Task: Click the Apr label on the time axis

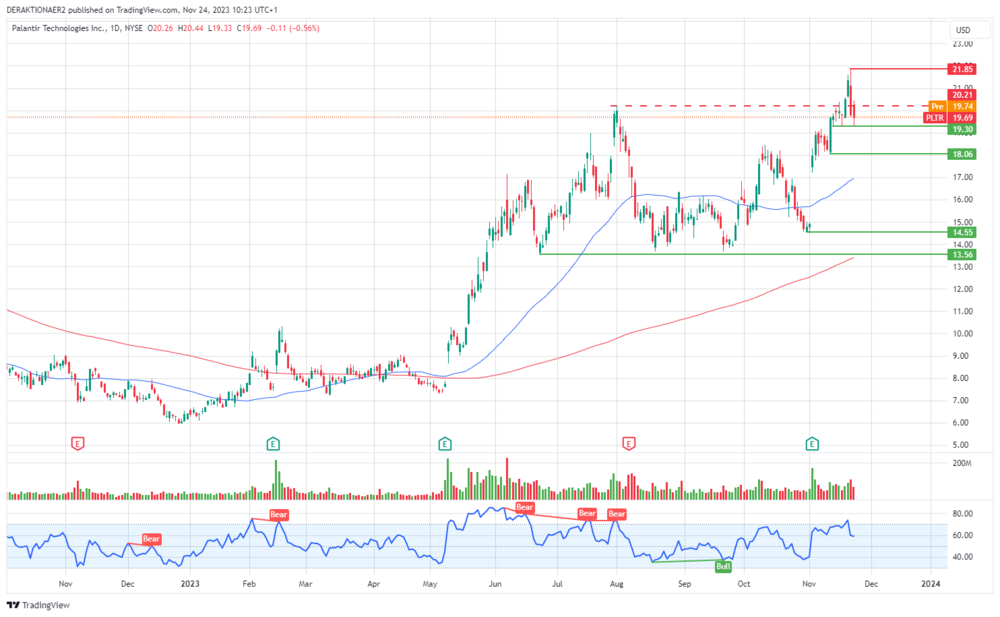Action: pyautogui.click(x=374, y=583)
